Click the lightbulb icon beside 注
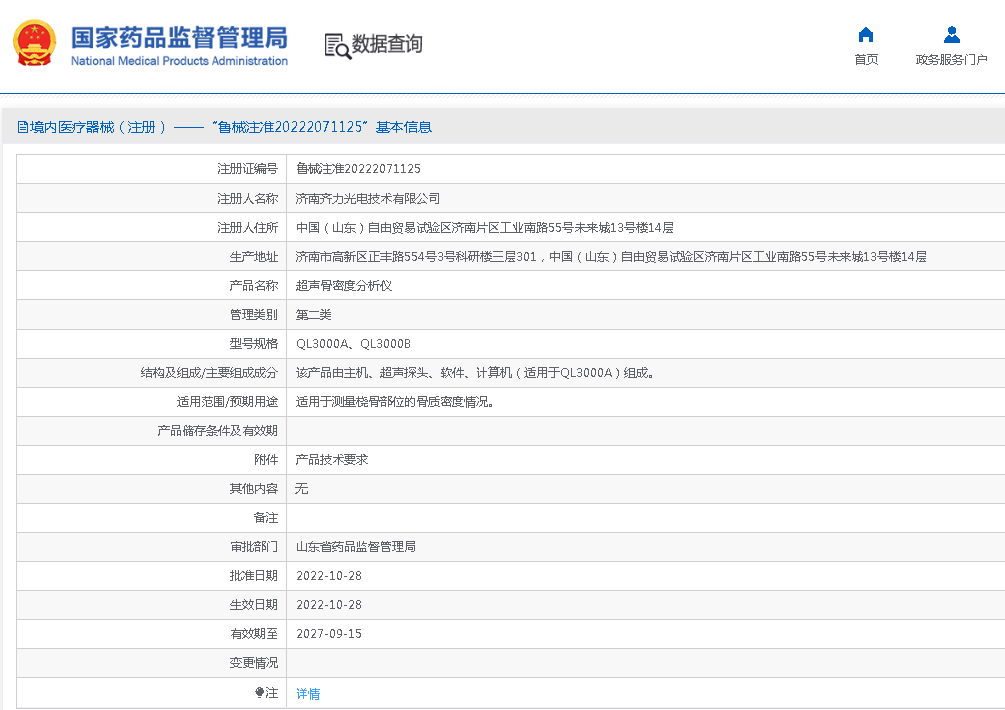This screenshot has height=710, width=1005. point(260,693)
